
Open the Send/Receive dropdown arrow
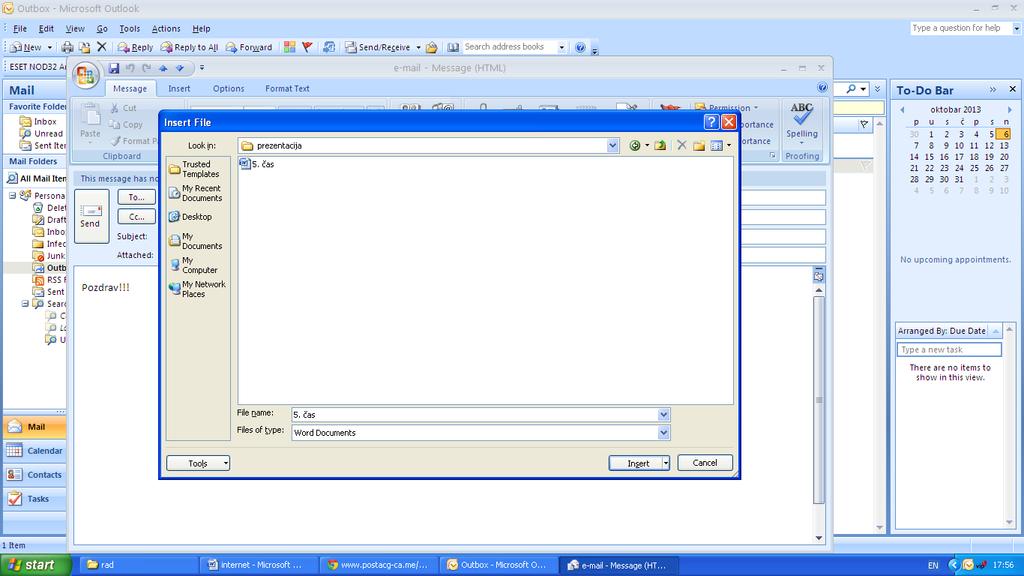[x=418, y=47]
